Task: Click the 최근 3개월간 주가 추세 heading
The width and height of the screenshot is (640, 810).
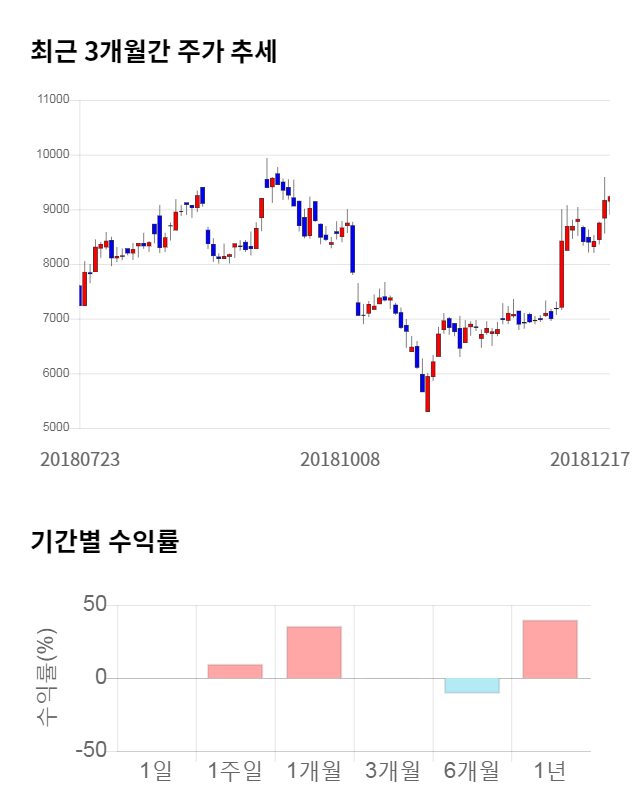Action: click(x=153, y=51)
